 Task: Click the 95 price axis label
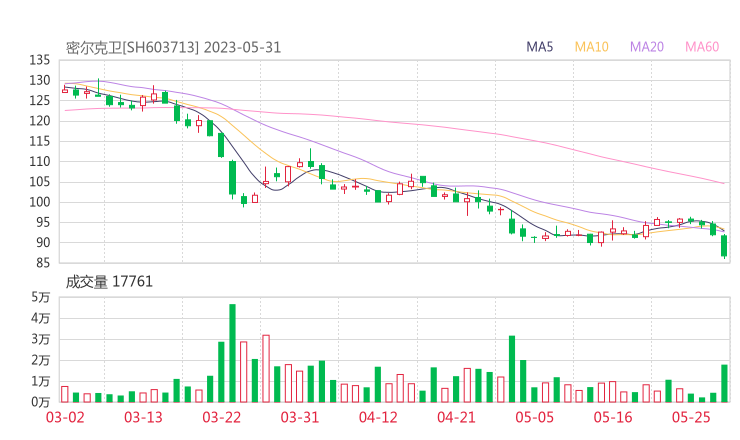[x=43, y=222]
